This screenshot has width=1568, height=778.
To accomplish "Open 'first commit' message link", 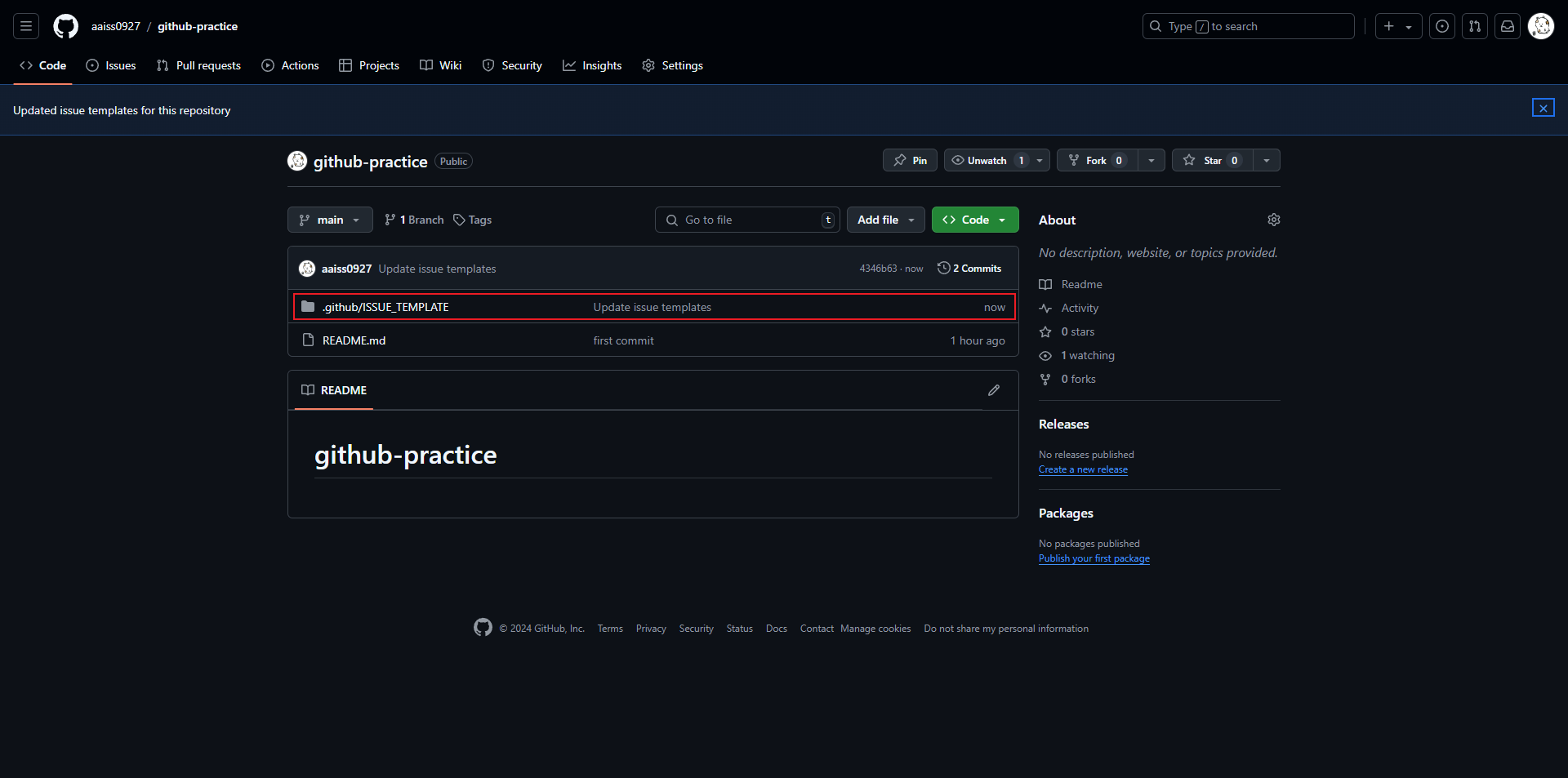I will tap(623, 340).
